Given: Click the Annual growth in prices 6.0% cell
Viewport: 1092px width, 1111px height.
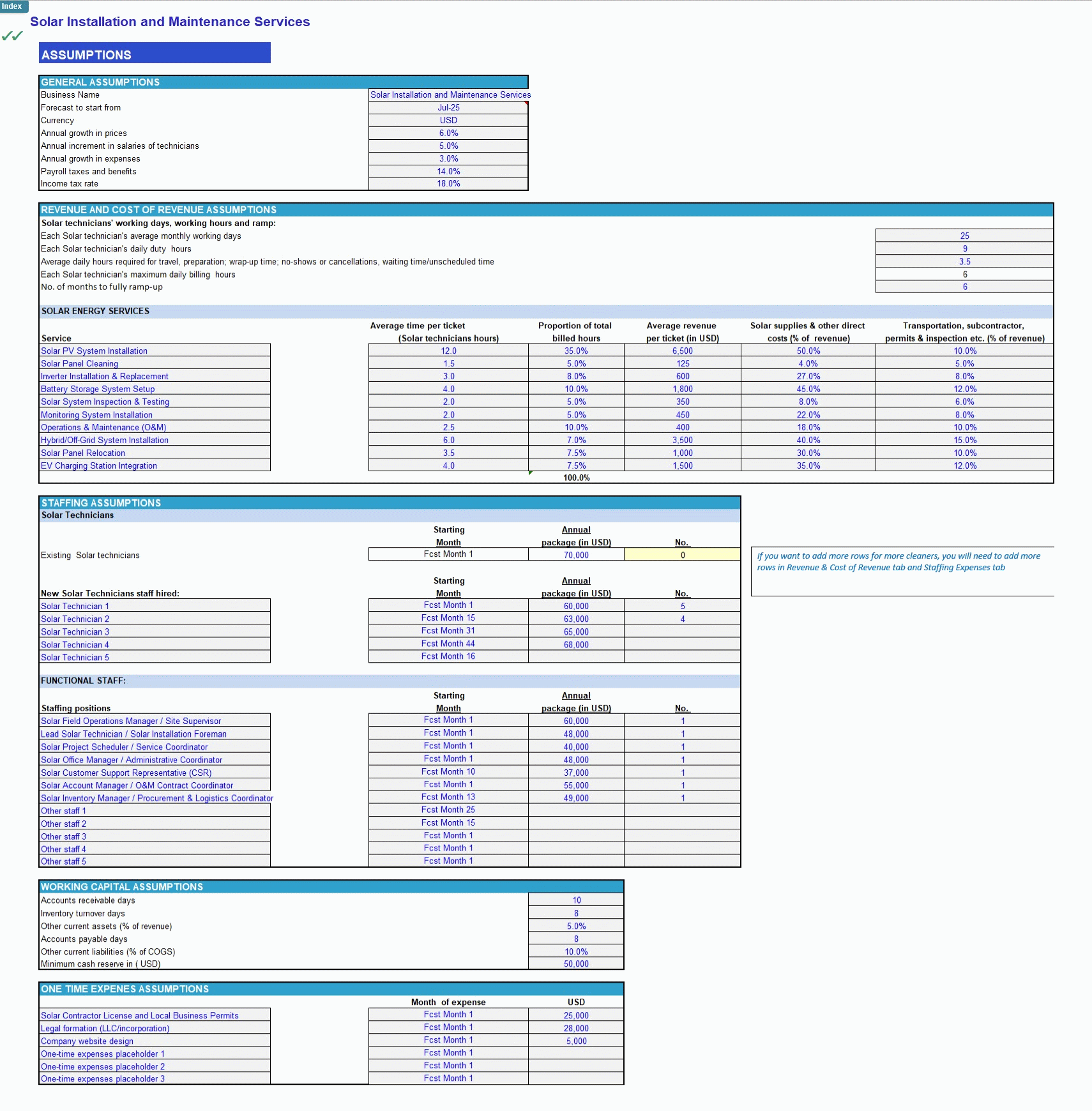Looking at the screenshot, I should tap(448, 133).
